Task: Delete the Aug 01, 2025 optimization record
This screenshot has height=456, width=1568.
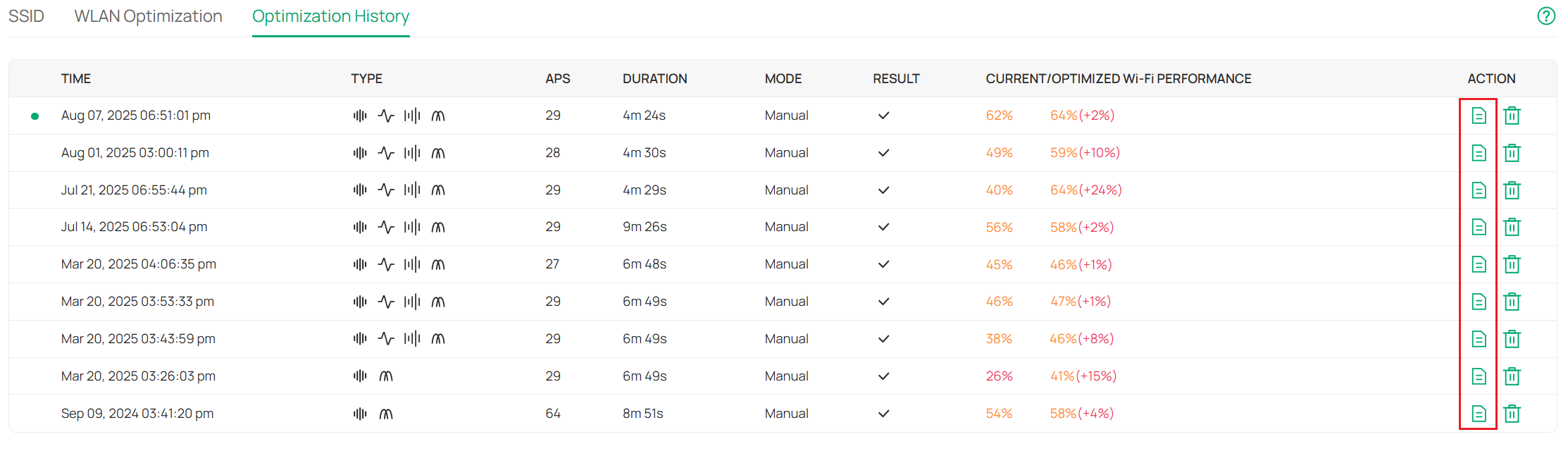Action: coord(1512,152)
